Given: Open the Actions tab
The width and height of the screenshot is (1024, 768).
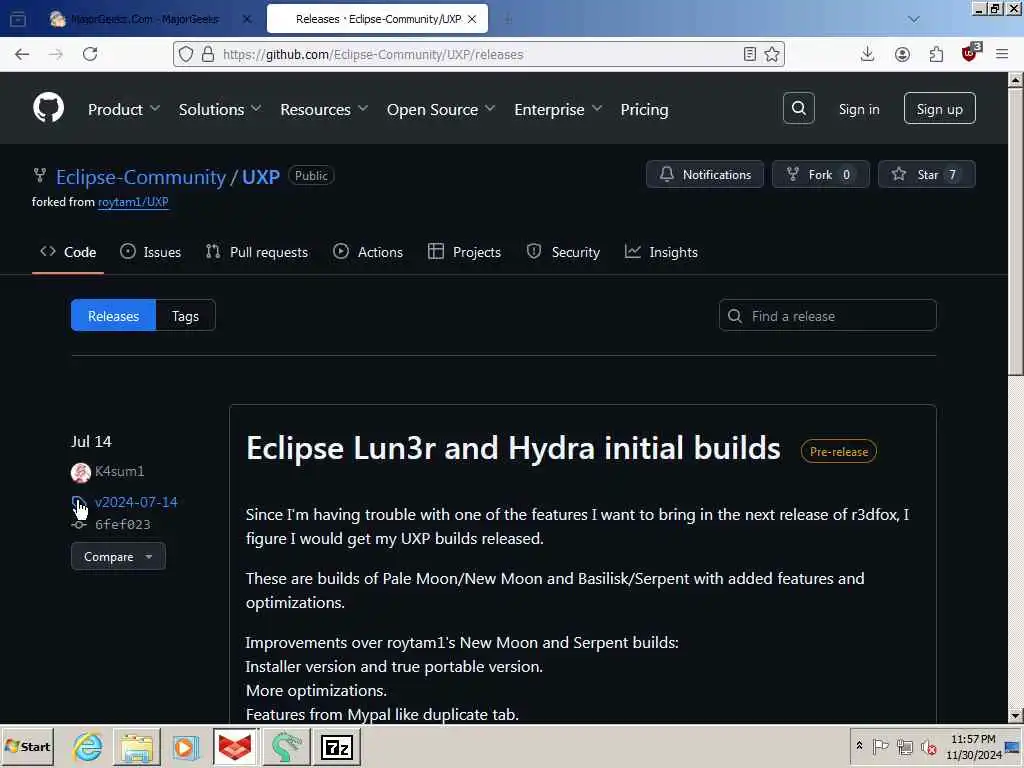Looking at the screenshot, I should [368, 252].
